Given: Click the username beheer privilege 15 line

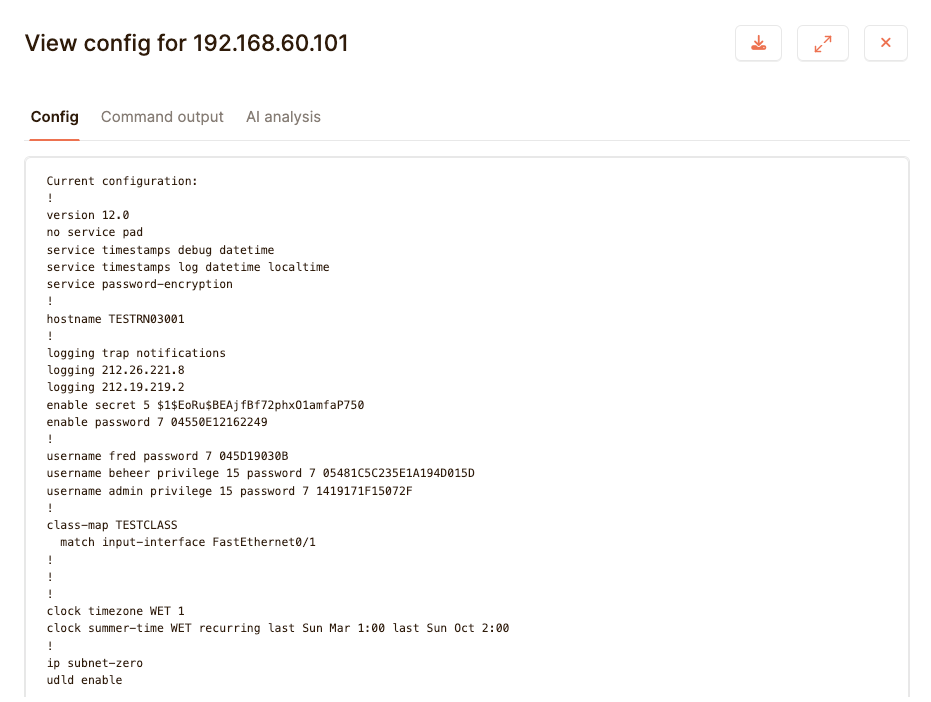Looking at the screenshot, I should (261, 473).
